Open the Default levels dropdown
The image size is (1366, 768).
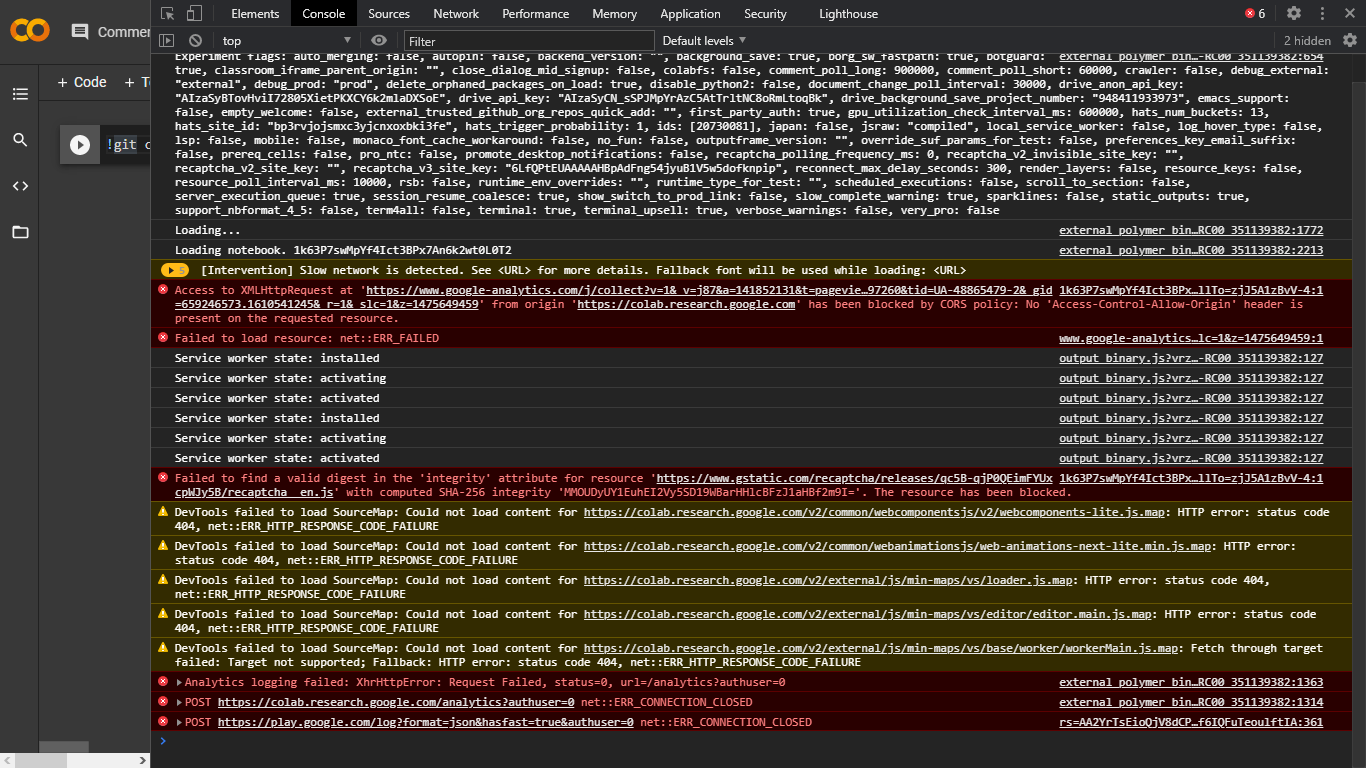click(x=704, y=41)
